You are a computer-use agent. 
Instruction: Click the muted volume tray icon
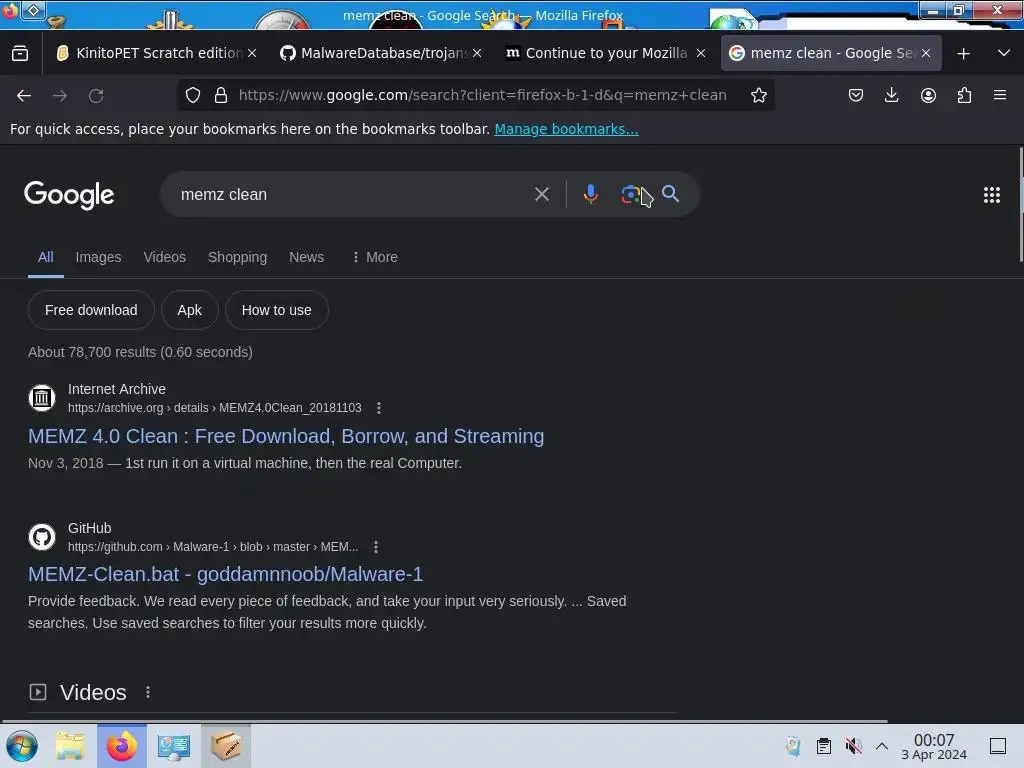(x=853, y=746)
